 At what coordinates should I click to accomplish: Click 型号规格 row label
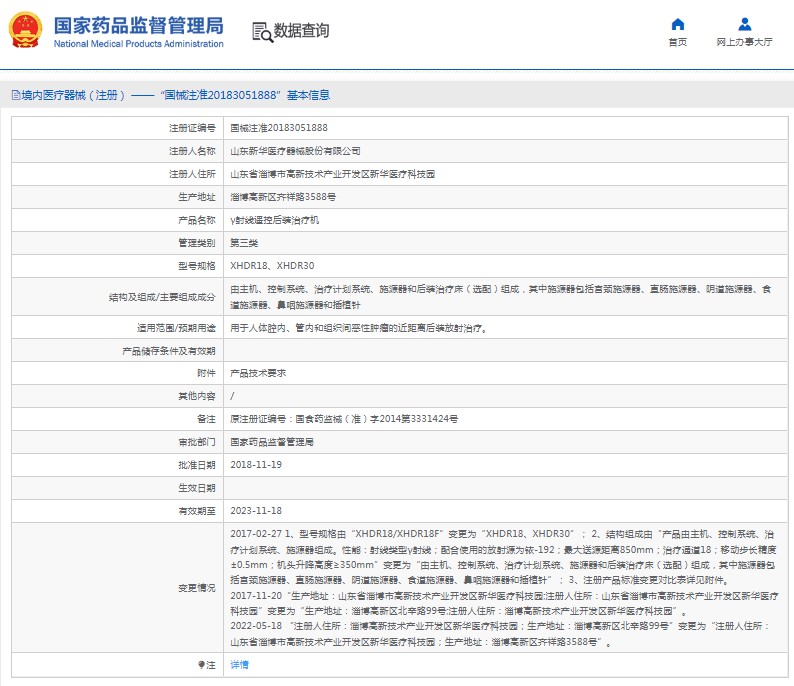click(x=196, y=266)
